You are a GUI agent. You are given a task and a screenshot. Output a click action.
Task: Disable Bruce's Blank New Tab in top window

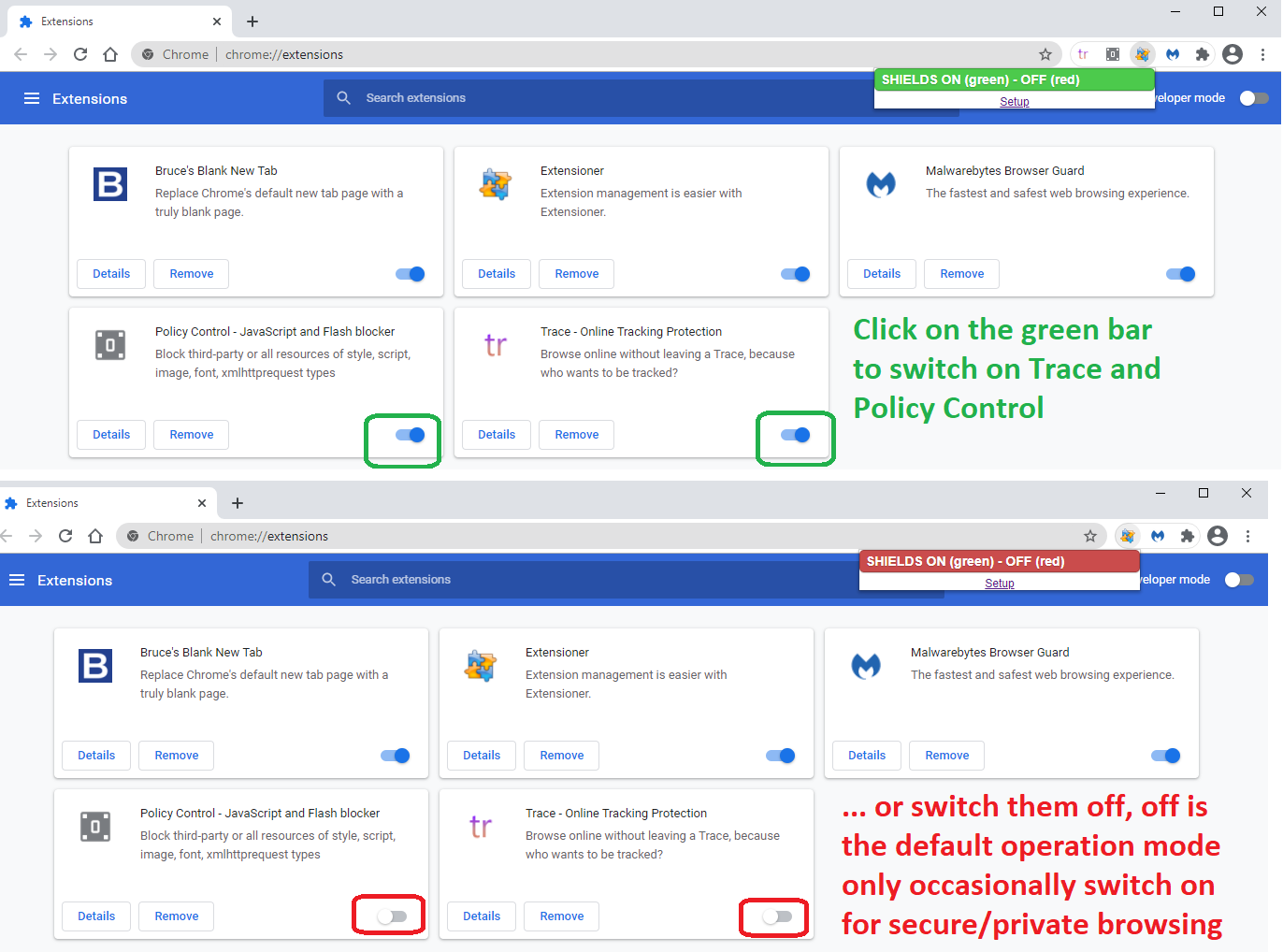click(411, 274)
